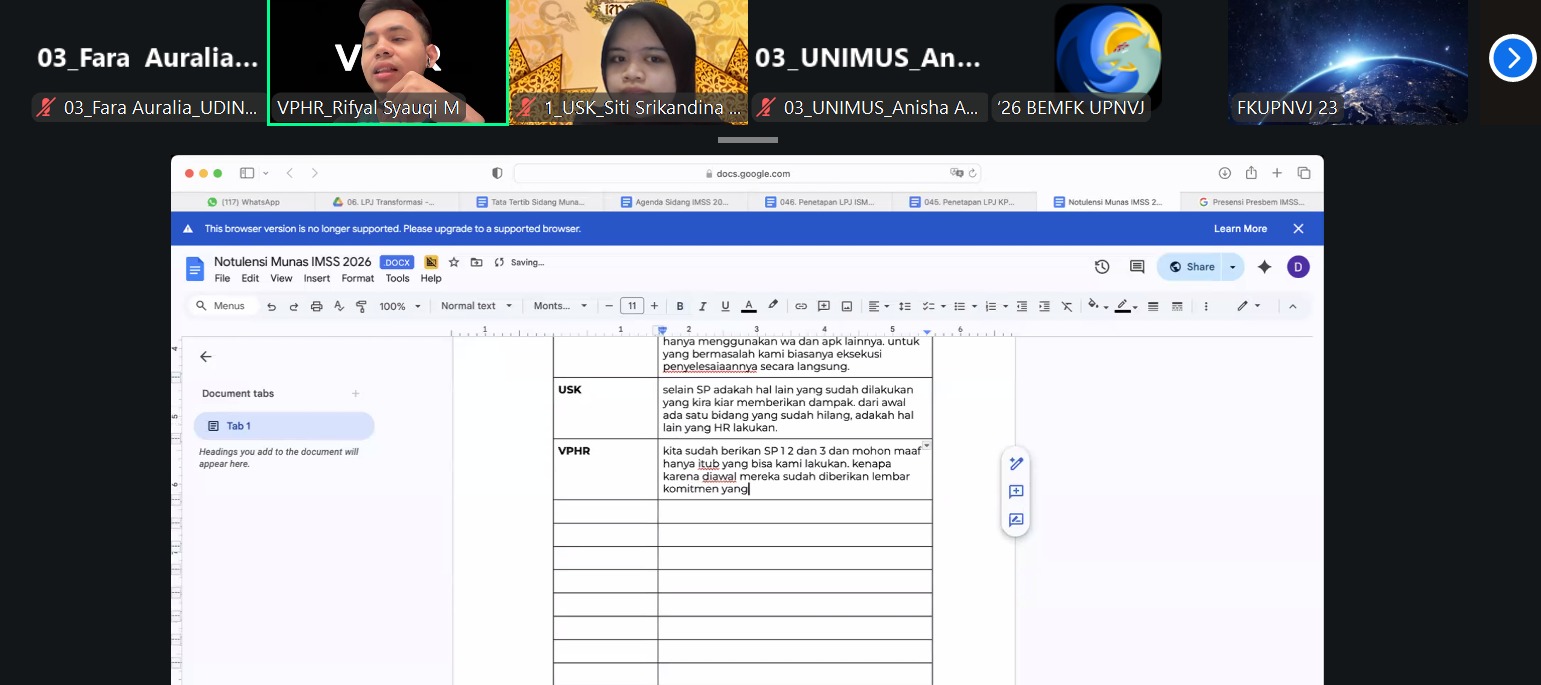Open the text color picker

pyautogui.click(x=748, y=306)
